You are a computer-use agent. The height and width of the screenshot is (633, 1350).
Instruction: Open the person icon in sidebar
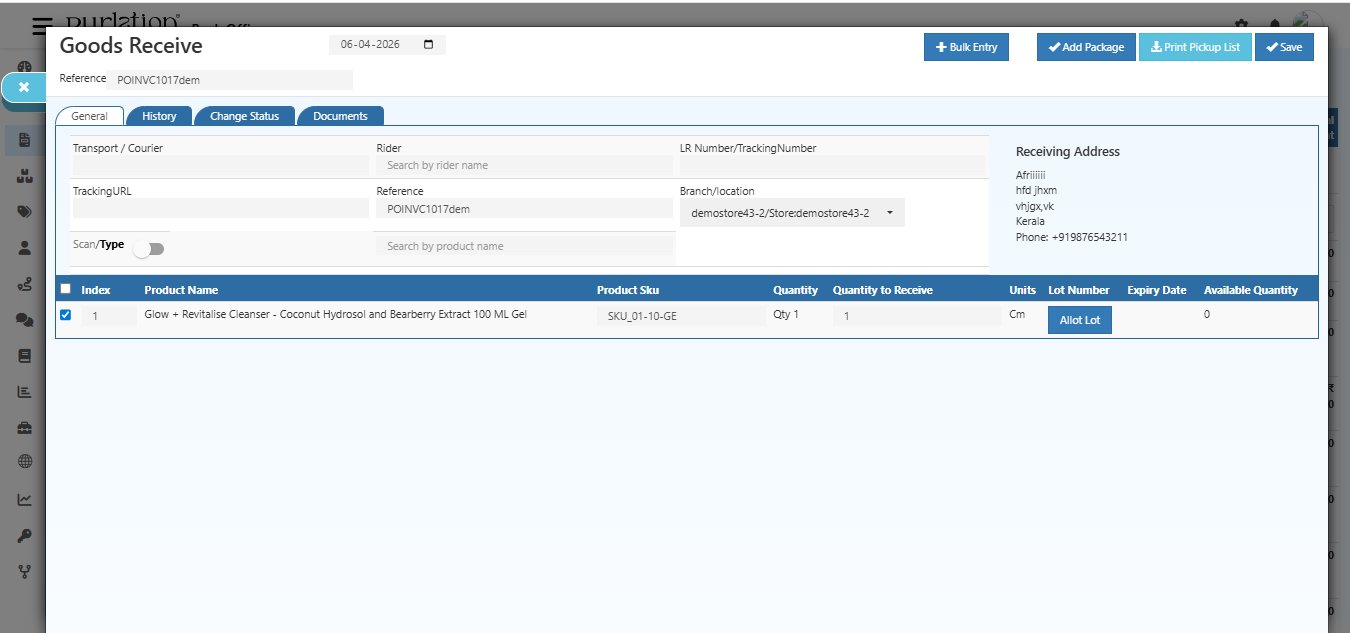click(25, 248)
